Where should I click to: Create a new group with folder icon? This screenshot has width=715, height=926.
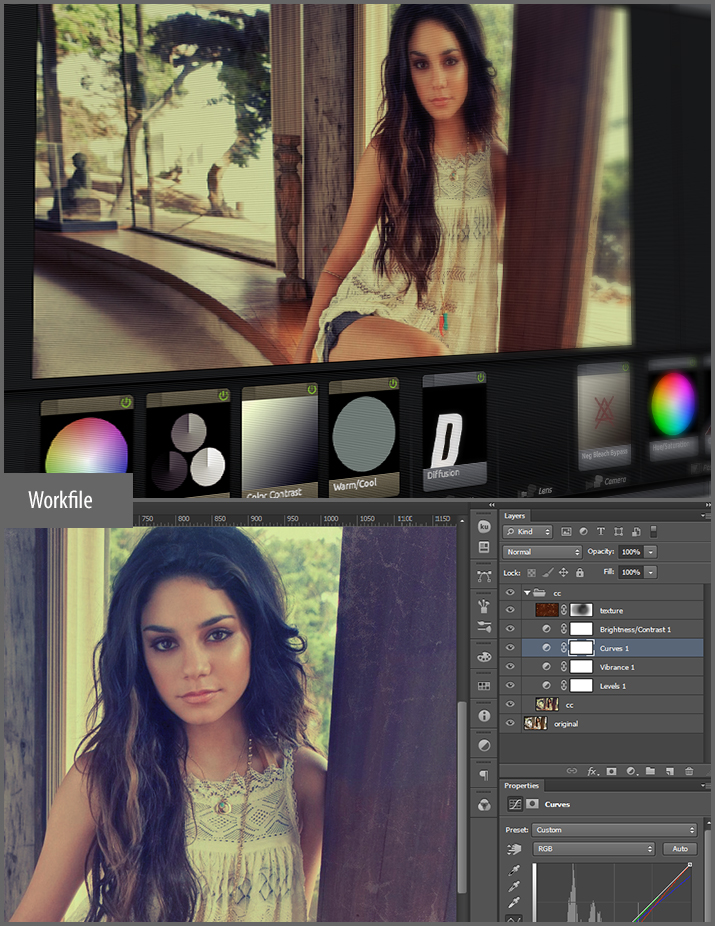[650, 771]
